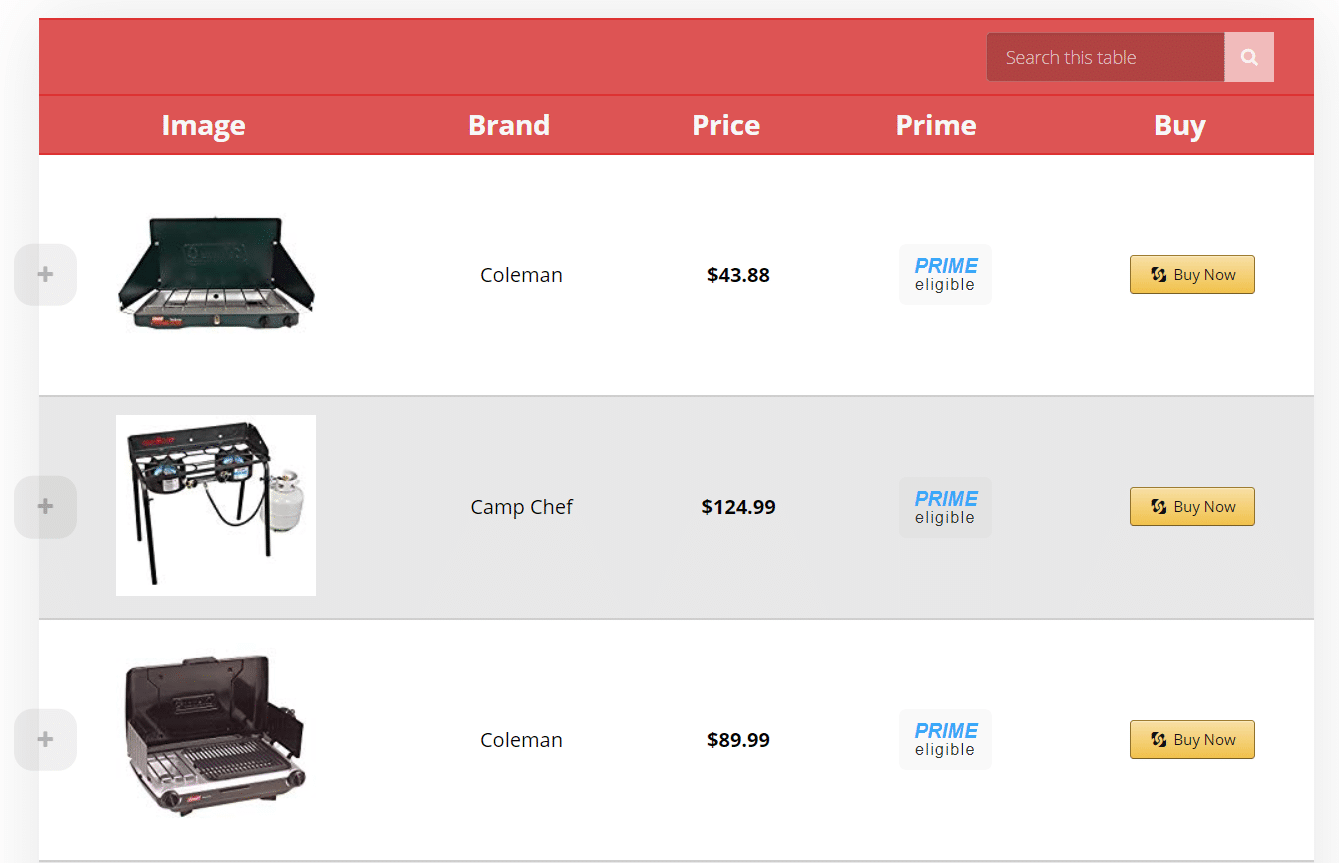Buy Now the $89.99 Coleman grill stove
The width and height of the screenshot is (1339, 863).
point(1192,740)
